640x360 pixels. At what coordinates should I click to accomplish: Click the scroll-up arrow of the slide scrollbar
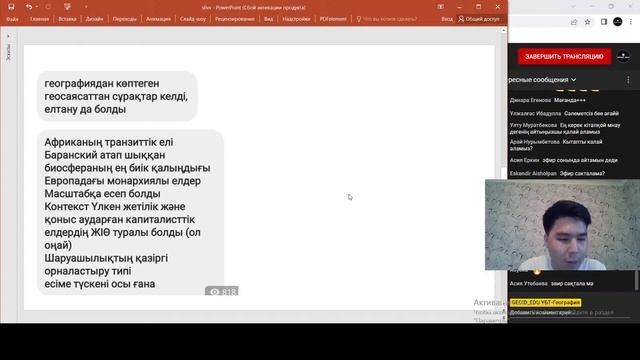(503, 31)
